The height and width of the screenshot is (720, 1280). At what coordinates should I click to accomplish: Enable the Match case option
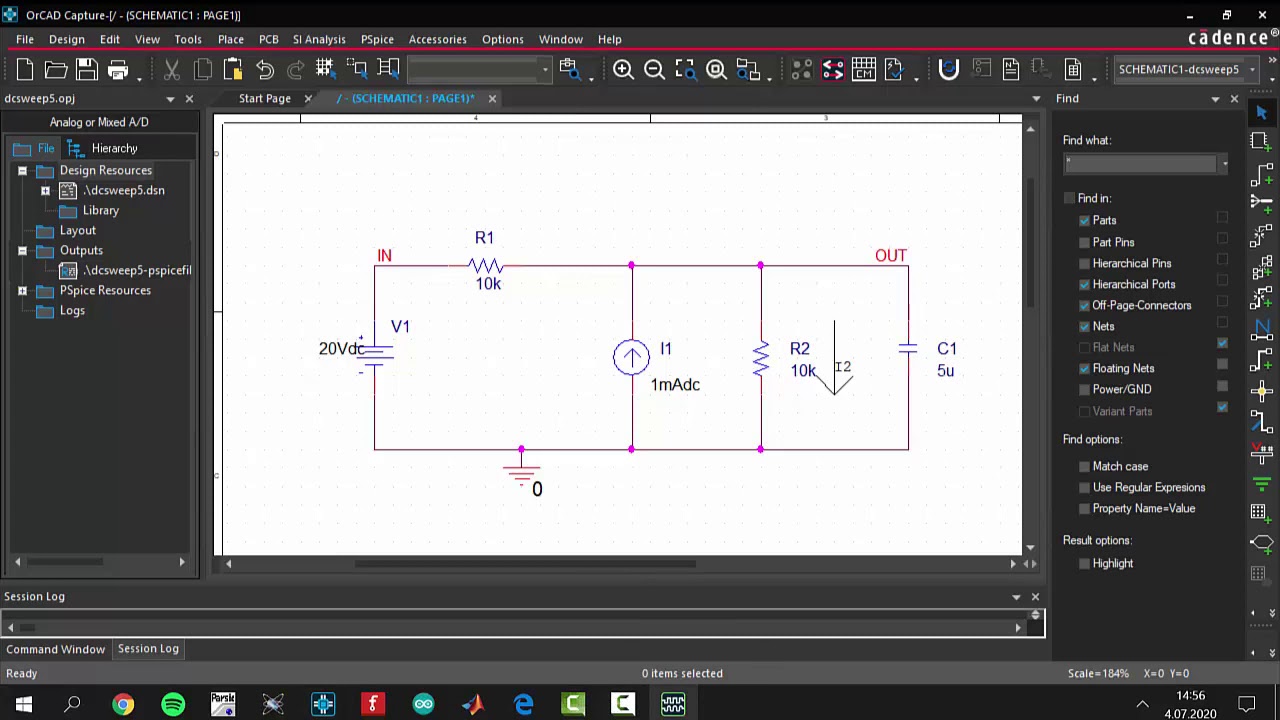tap(1084, 466)
